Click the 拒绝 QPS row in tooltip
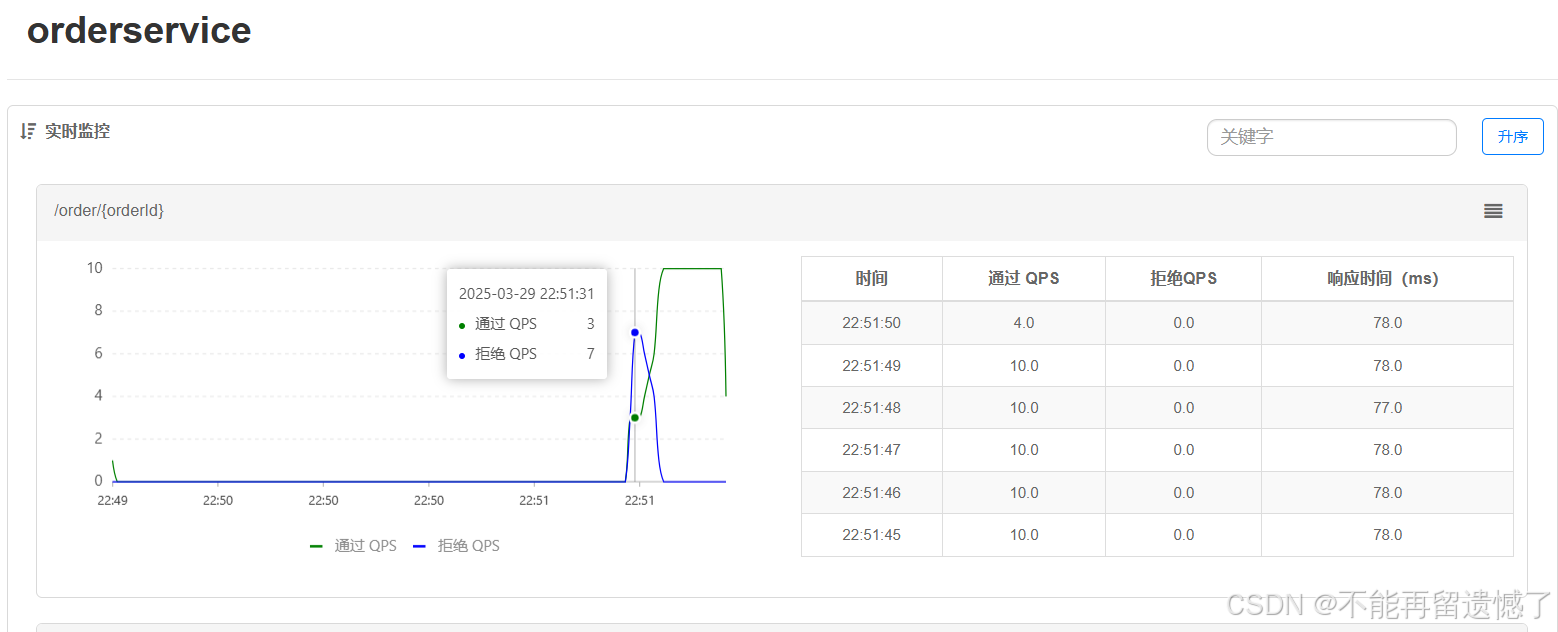The height and width of the screenshot is (632, 1558). click(x=526, y=354)
